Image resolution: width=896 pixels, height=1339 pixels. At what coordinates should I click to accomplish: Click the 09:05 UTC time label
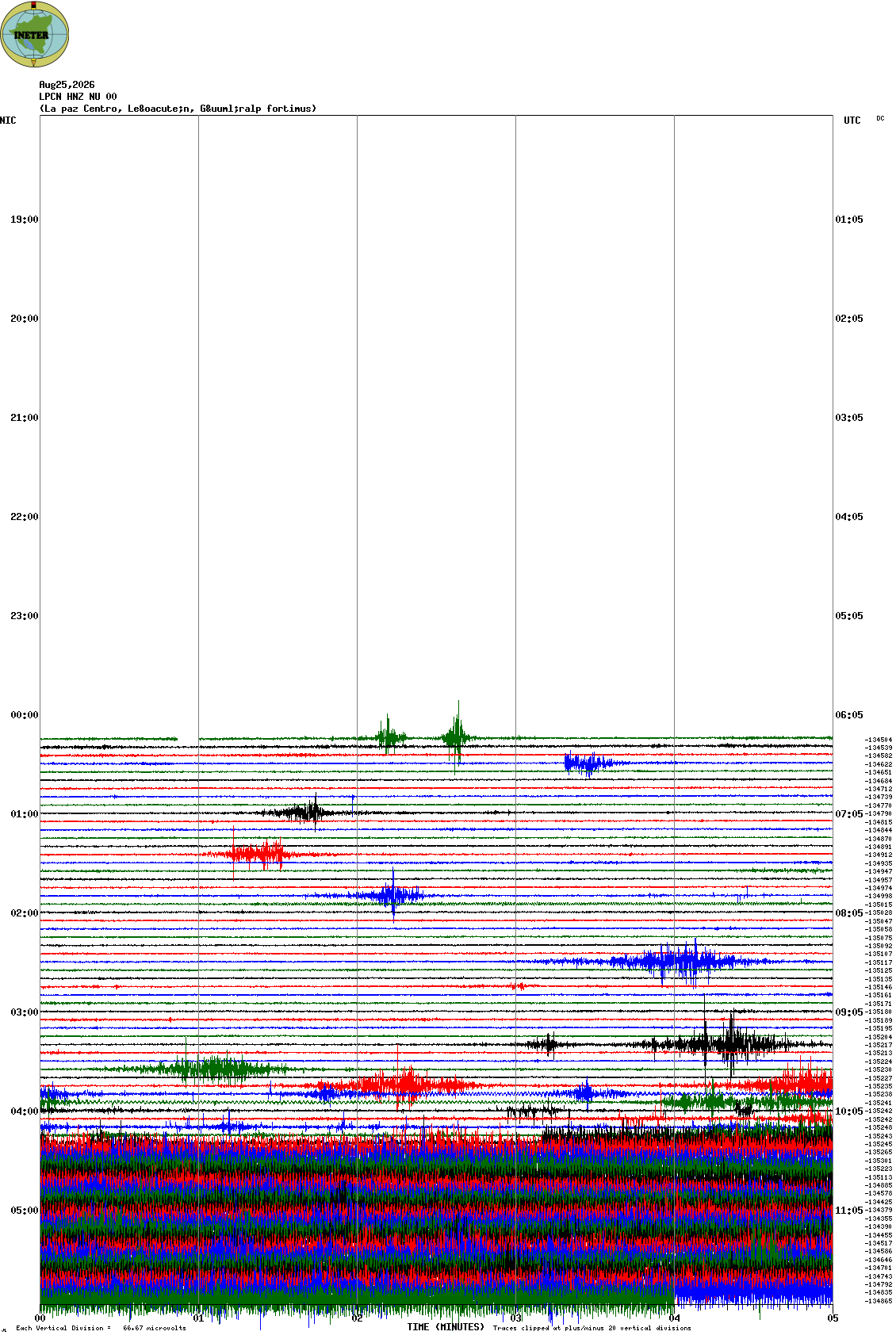(849, 1012)
